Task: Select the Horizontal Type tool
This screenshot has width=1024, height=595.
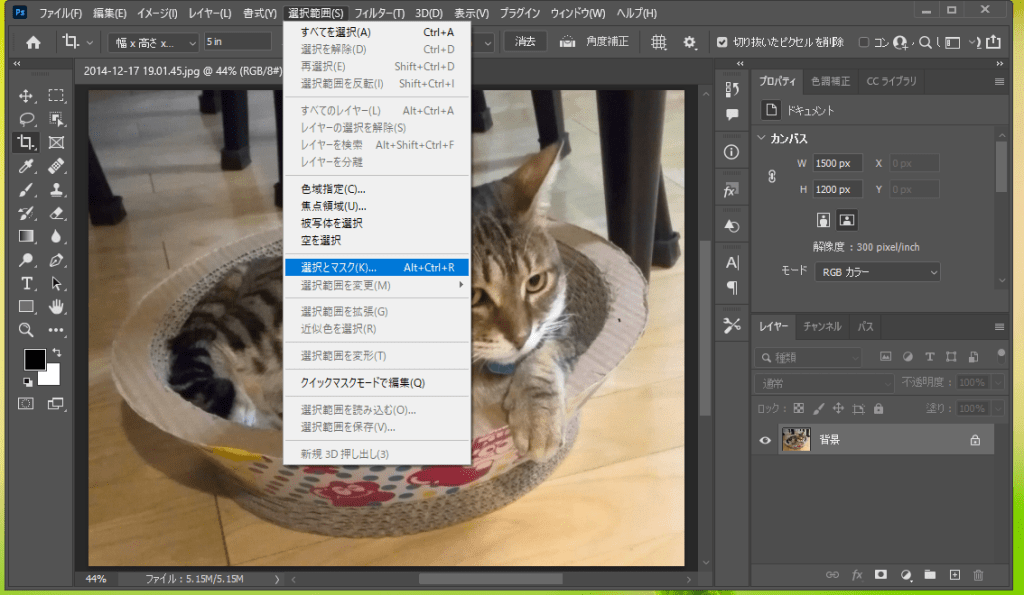Action: coord(27,283)
